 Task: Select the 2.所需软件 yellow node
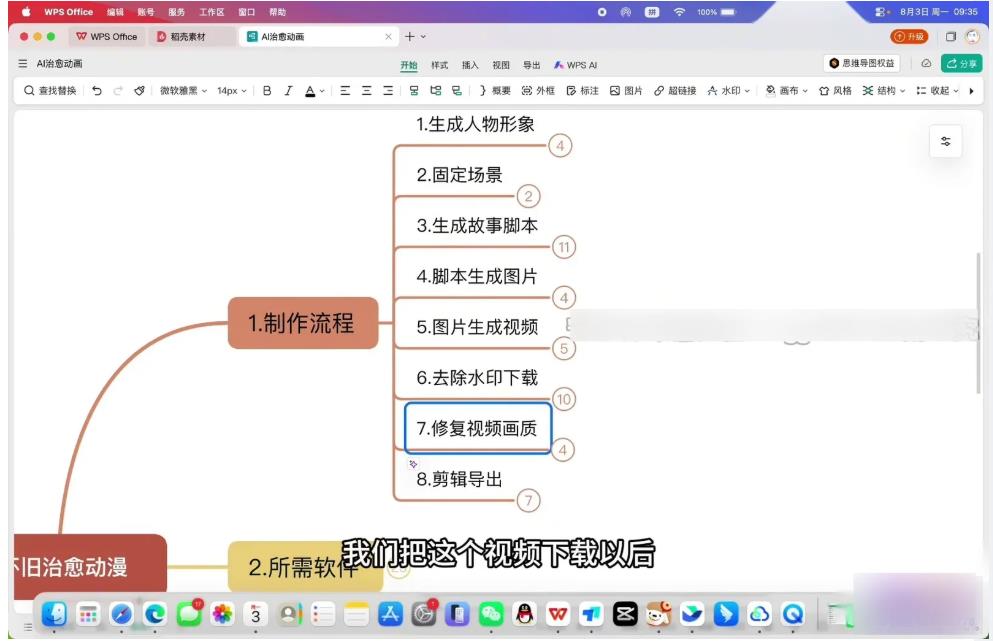point(305,566)
